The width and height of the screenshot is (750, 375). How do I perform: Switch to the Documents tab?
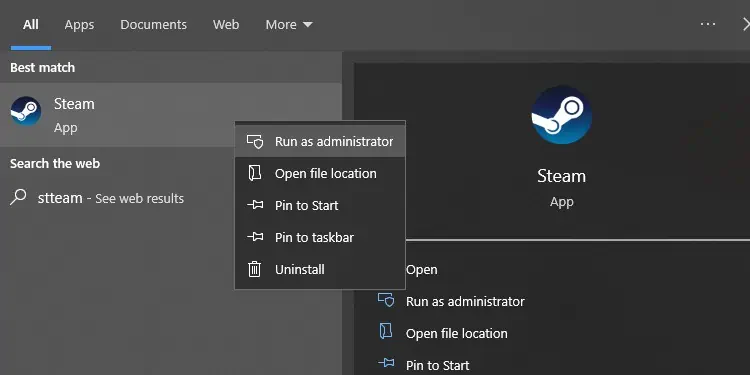(x=153, y=24)
